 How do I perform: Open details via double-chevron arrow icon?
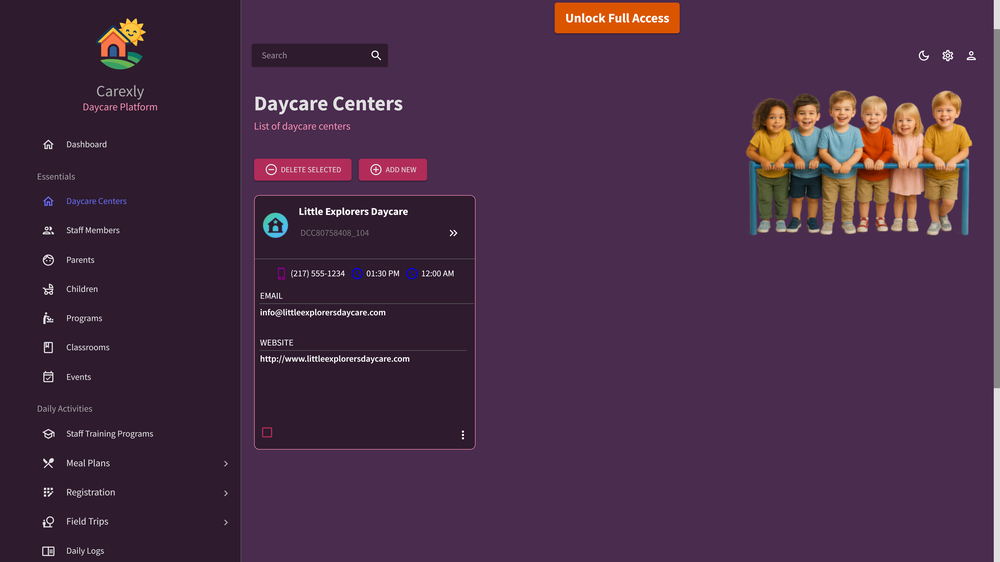point(453,233)
